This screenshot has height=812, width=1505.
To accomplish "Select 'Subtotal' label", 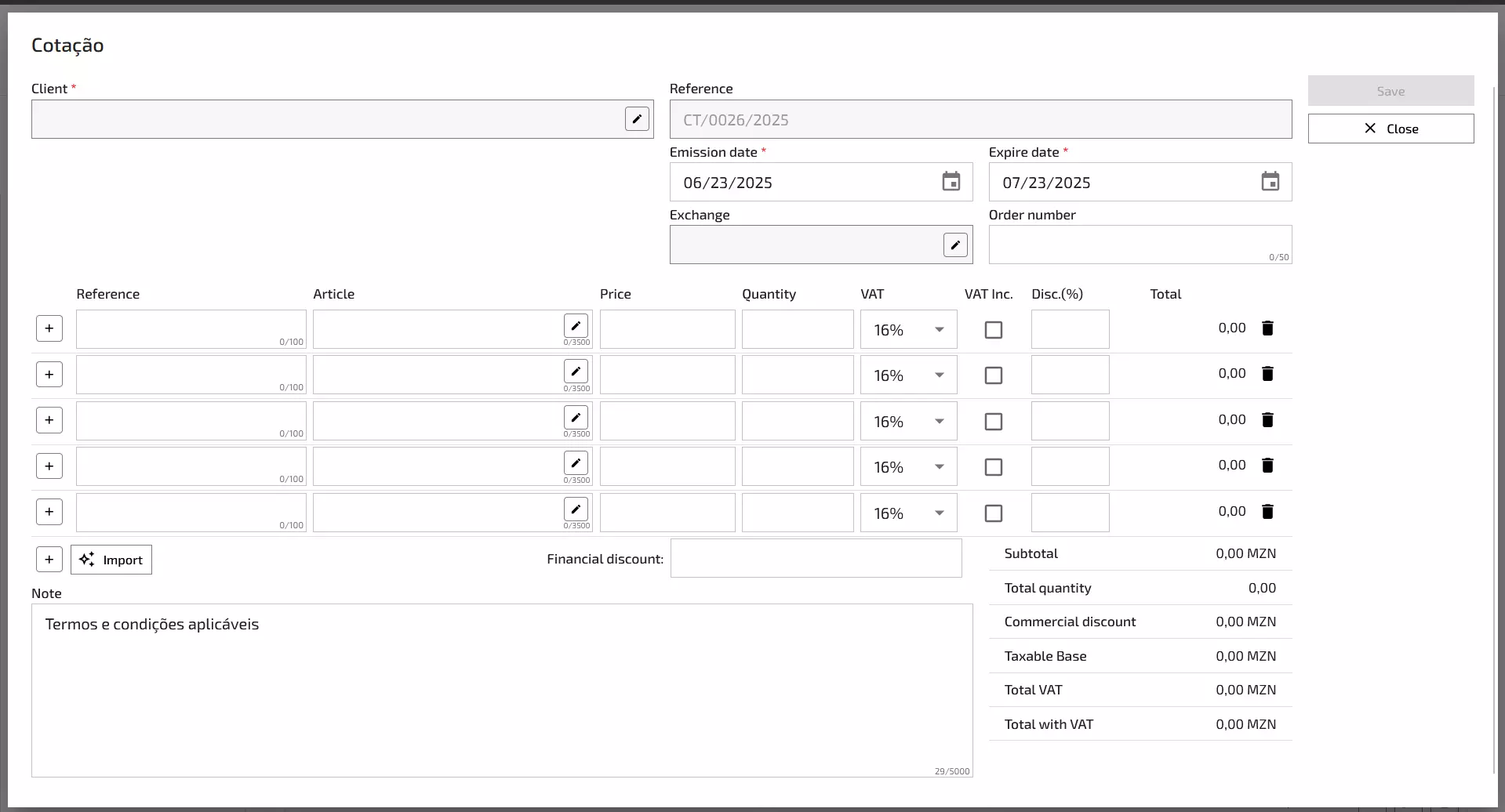I will point(1031,553).
